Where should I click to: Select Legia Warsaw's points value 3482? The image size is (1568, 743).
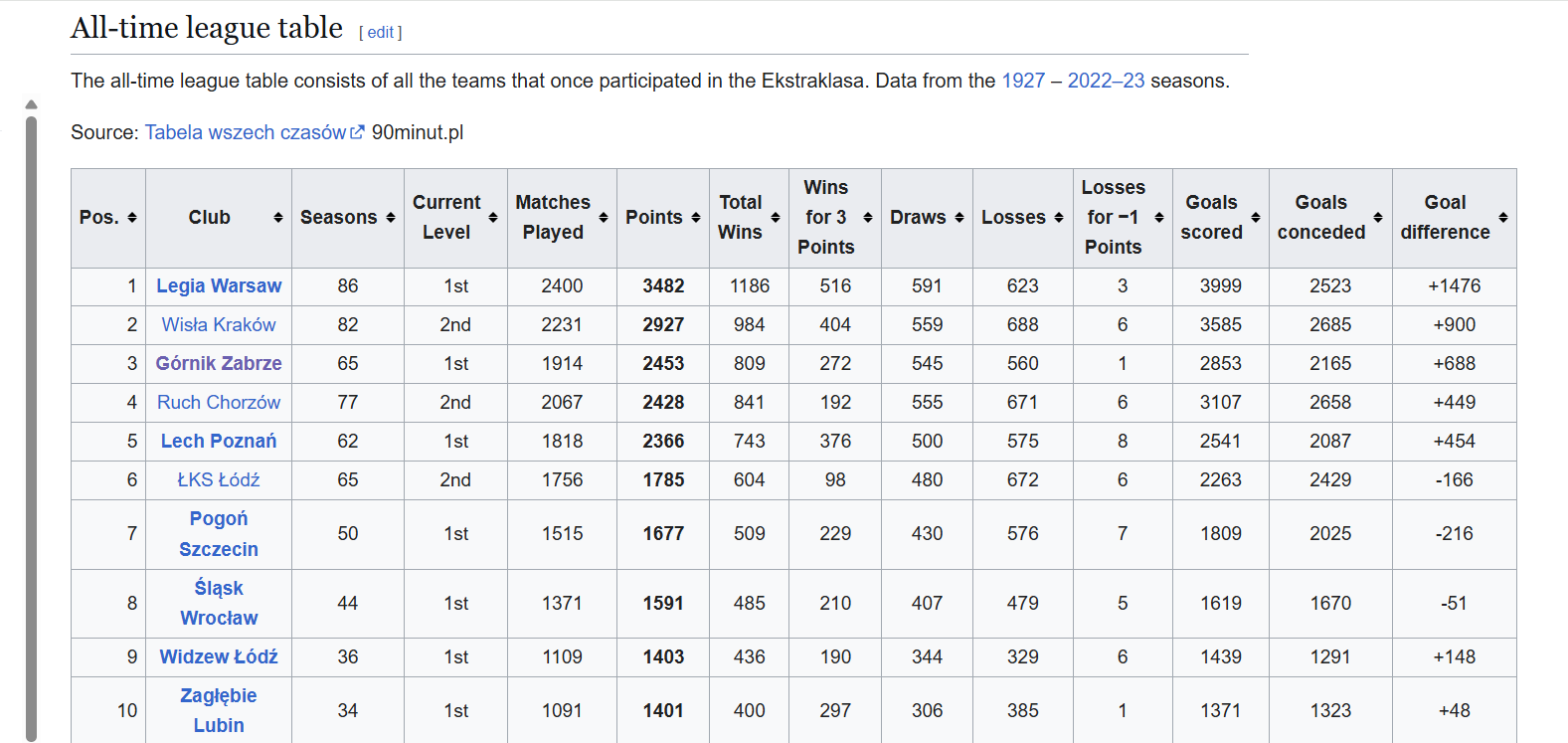[663, 286]
